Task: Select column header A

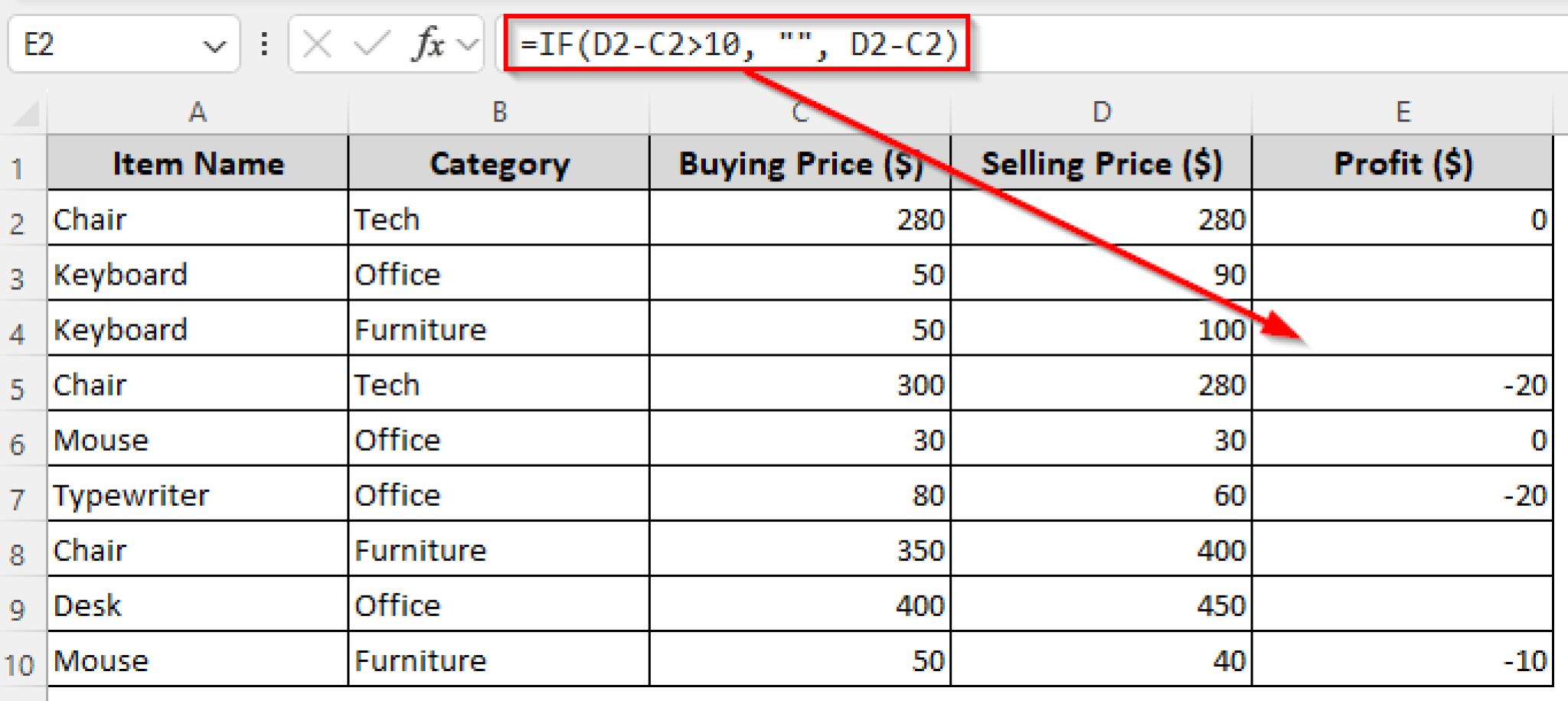Action: coord(198,112)
